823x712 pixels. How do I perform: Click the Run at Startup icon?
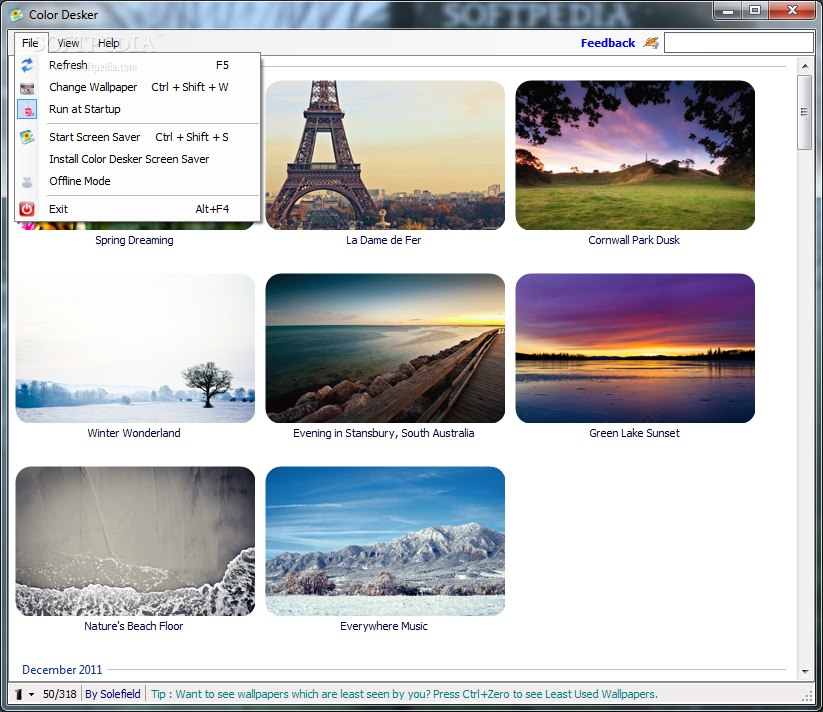27,109
